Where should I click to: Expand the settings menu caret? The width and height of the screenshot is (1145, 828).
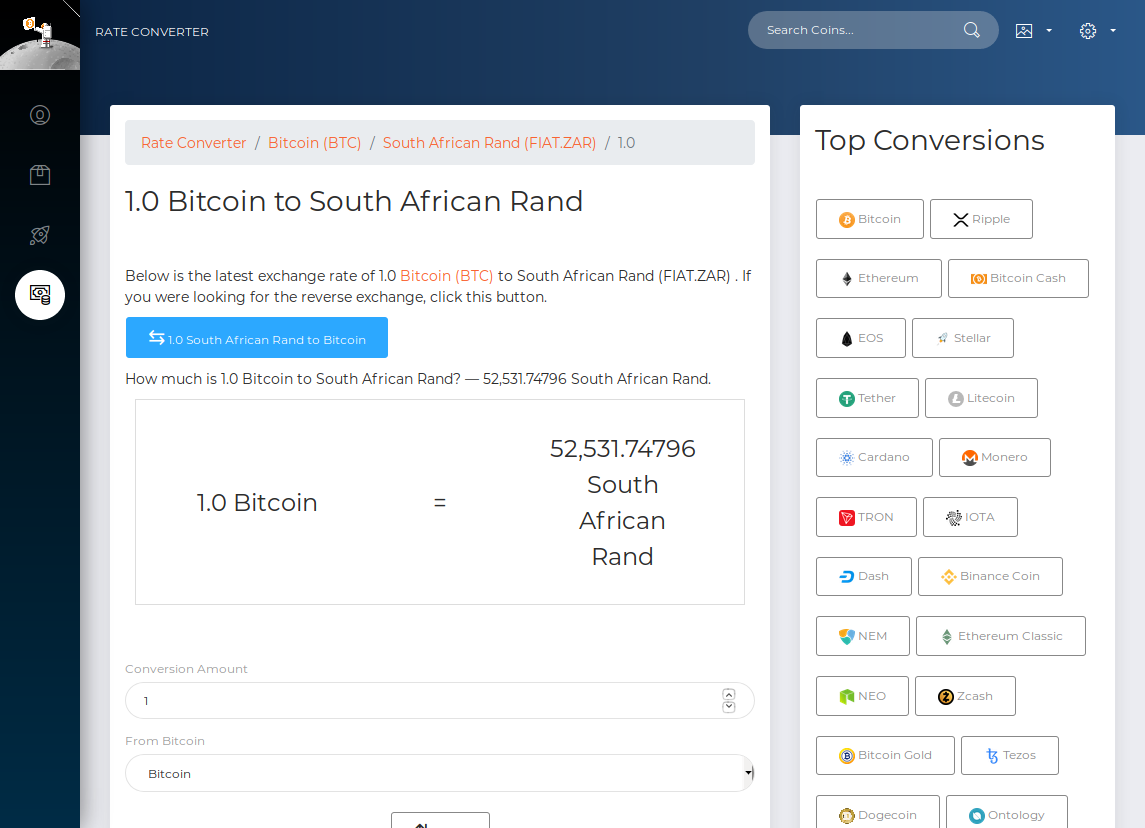coord(1113,31)
